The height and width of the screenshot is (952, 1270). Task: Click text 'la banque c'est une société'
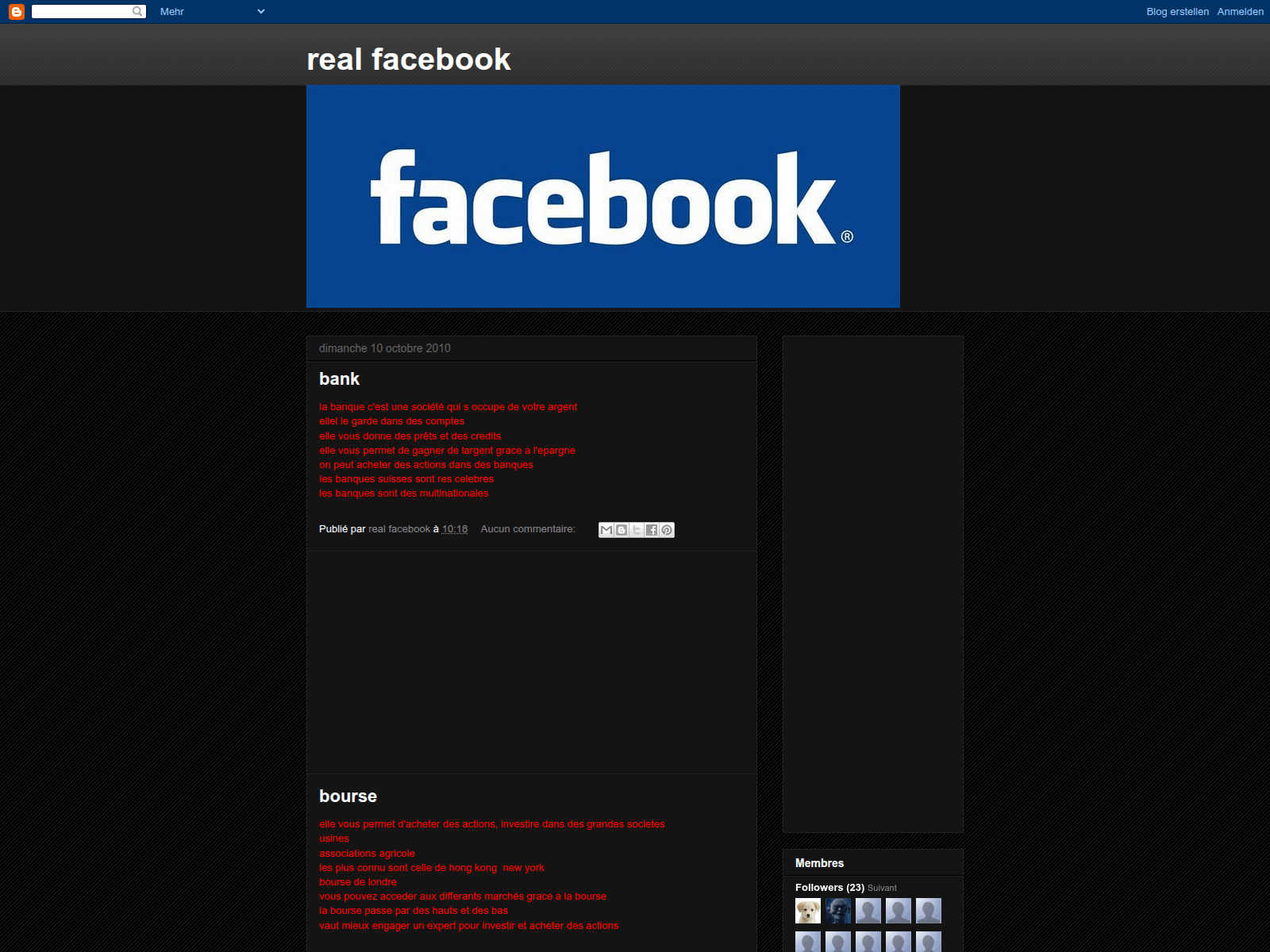click(x=382, y=407)
